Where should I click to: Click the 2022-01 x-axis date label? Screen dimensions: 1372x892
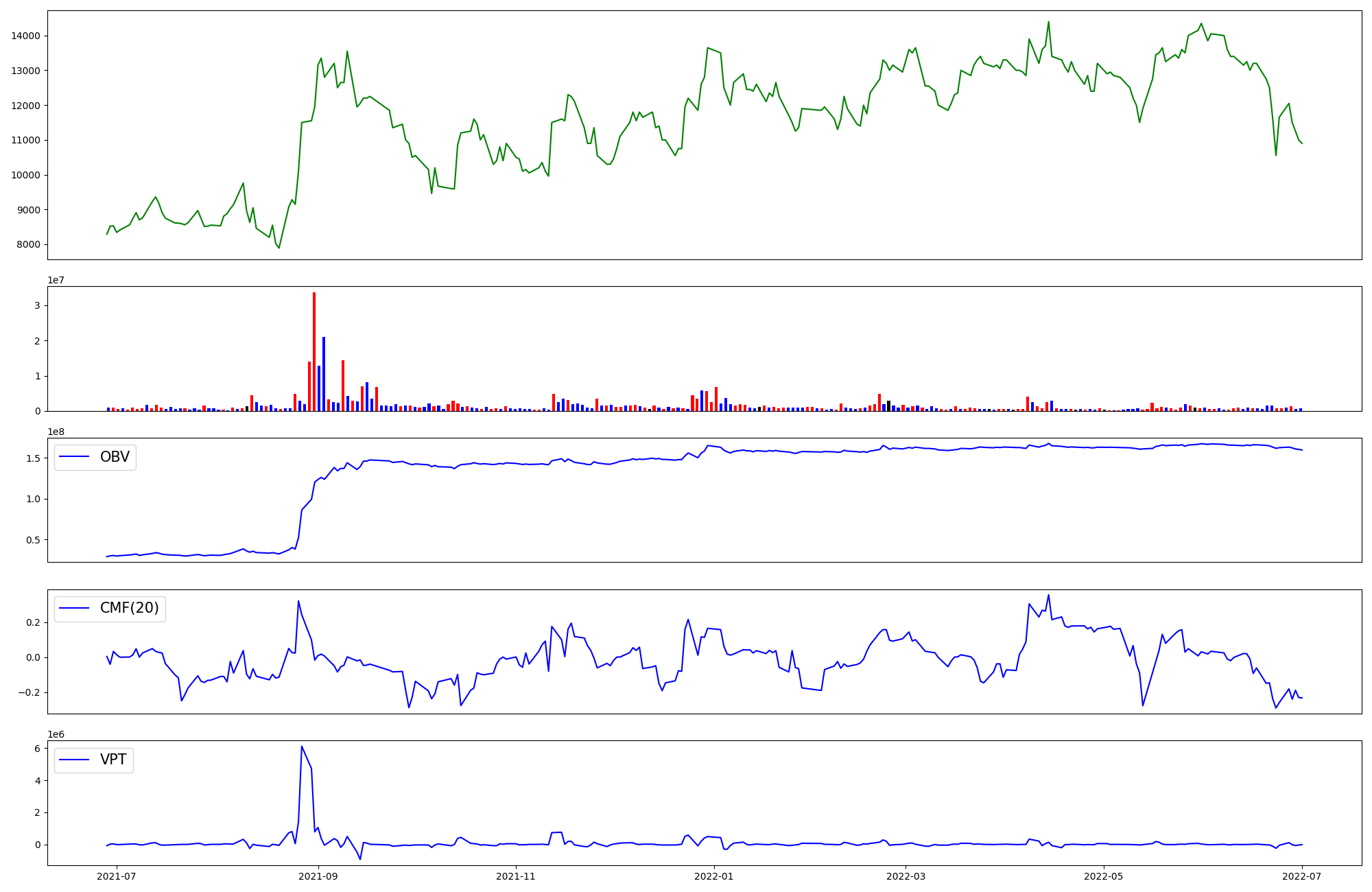click(715, 876)
